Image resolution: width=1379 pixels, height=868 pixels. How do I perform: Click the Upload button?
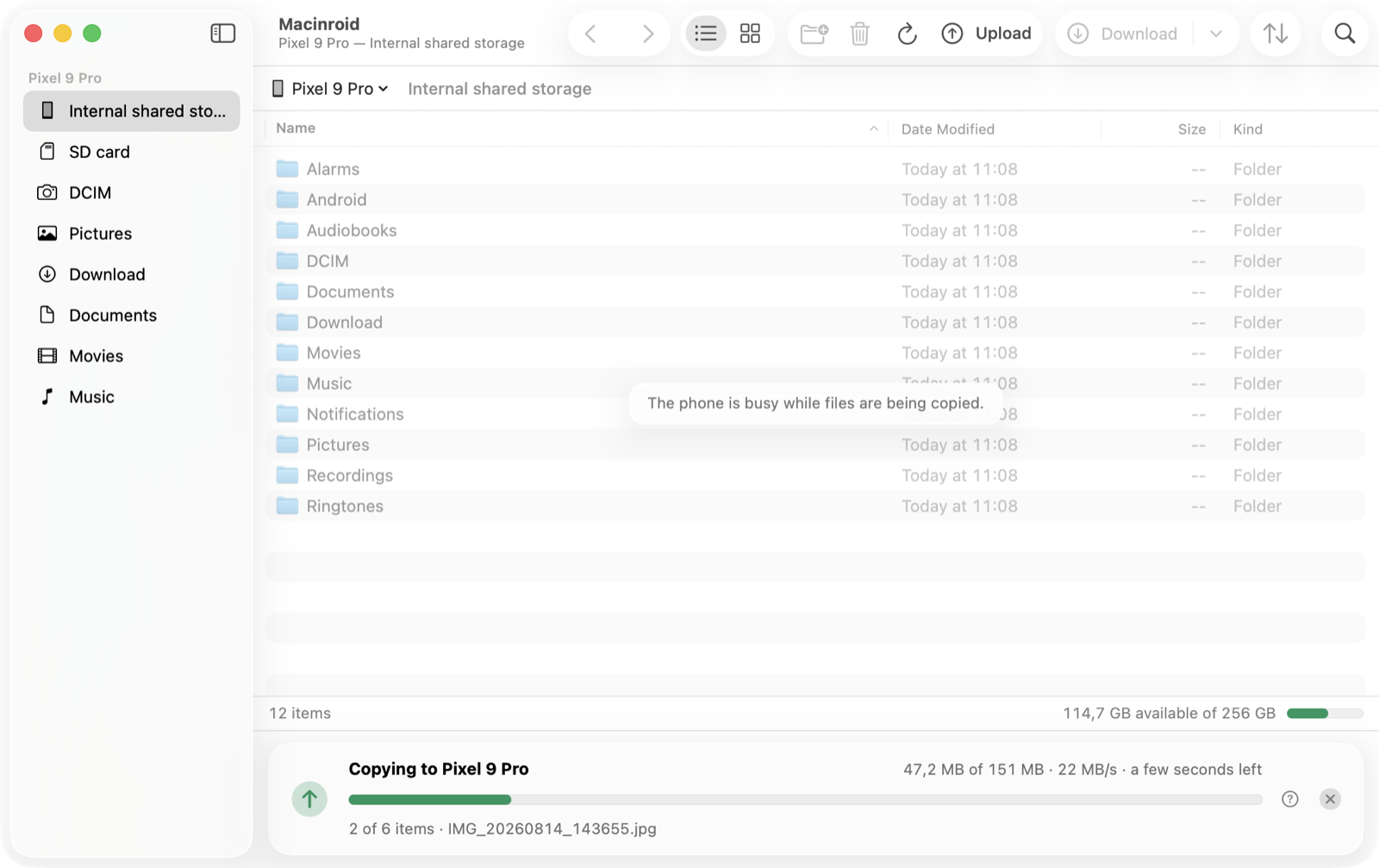[987, 34]
